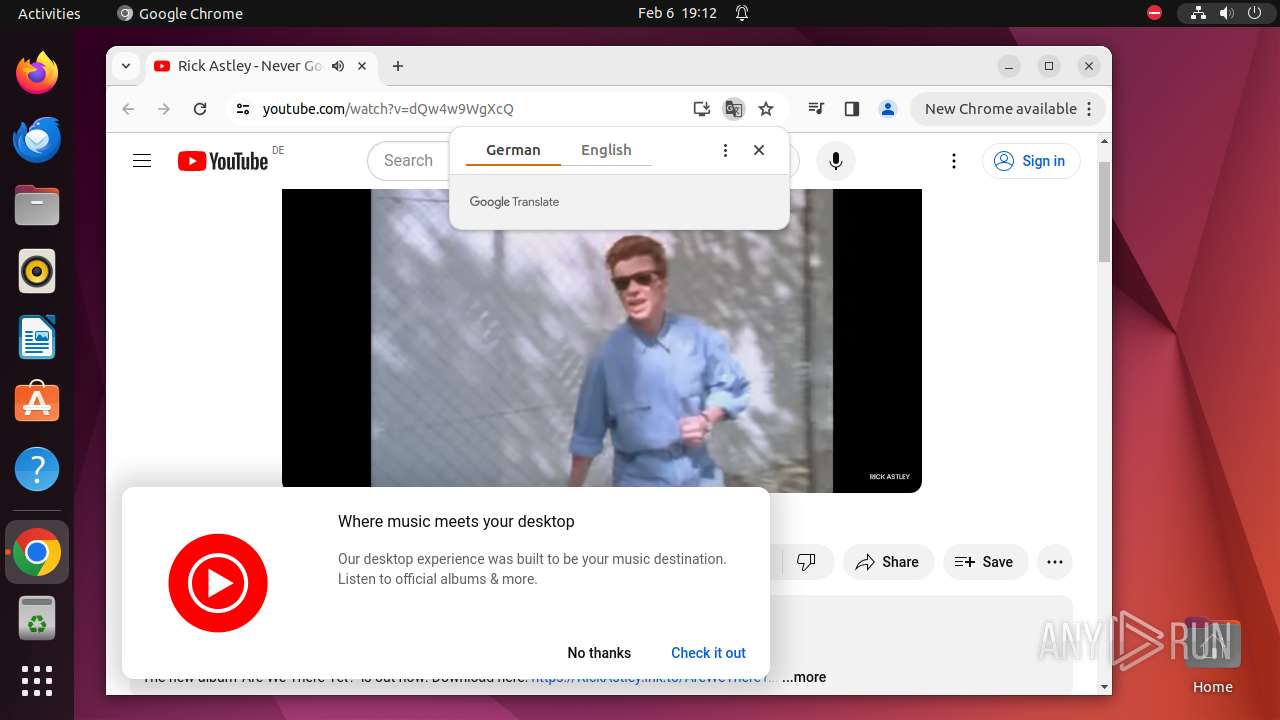
Task: Open Google Chrome app menu in top bar
Action: [180, 13]
